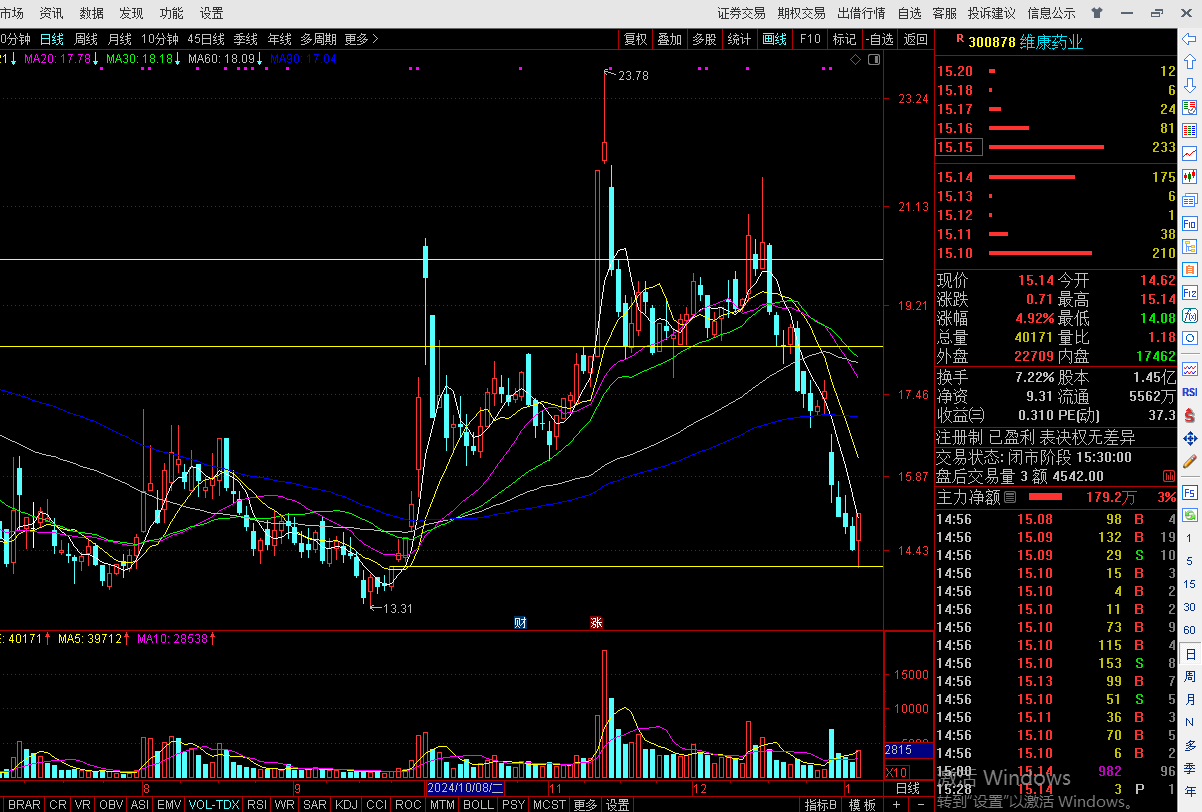
Task: Click the 证券交易 link
Action: 741,13
